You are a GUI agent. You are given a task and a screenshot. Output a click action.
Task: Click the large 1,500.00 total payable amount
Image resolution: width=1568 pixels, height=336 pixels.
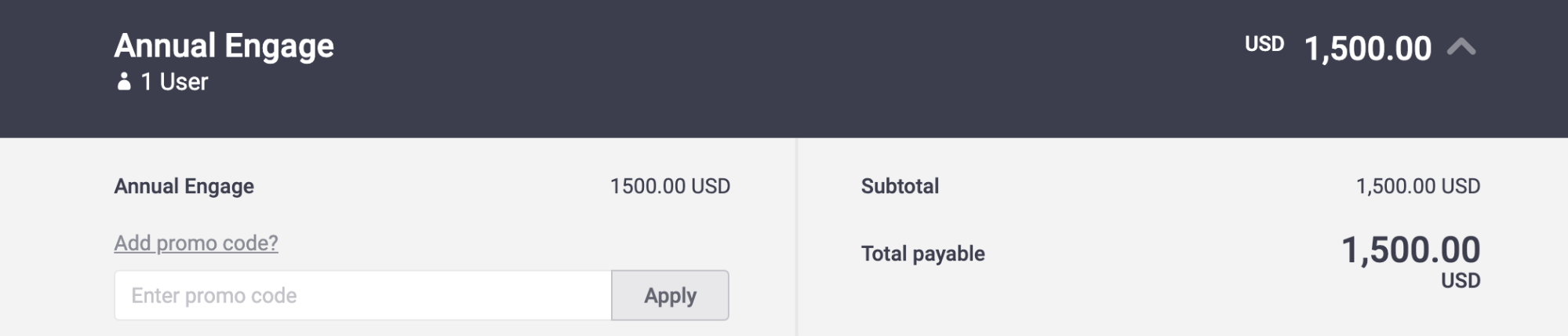pos(1411,250)
